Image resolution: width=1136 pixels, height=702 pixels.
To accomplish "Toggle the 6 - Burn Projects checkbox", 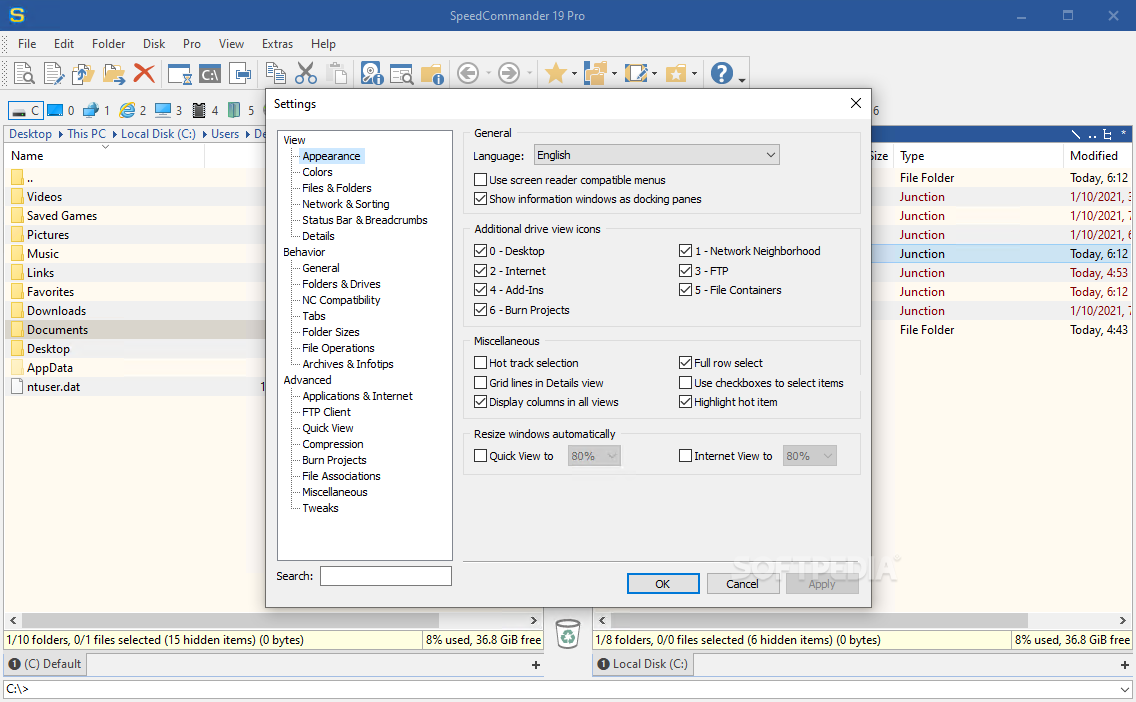I will point(480,310).
